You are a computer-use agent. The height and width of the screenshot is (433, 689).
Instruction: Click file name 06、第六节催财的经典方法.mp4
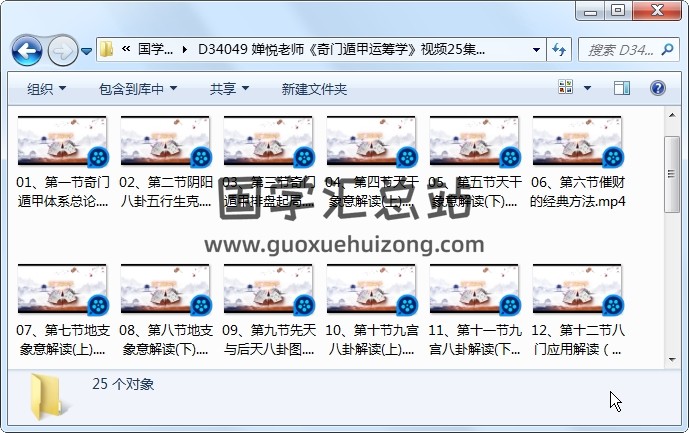pos(577,192)
